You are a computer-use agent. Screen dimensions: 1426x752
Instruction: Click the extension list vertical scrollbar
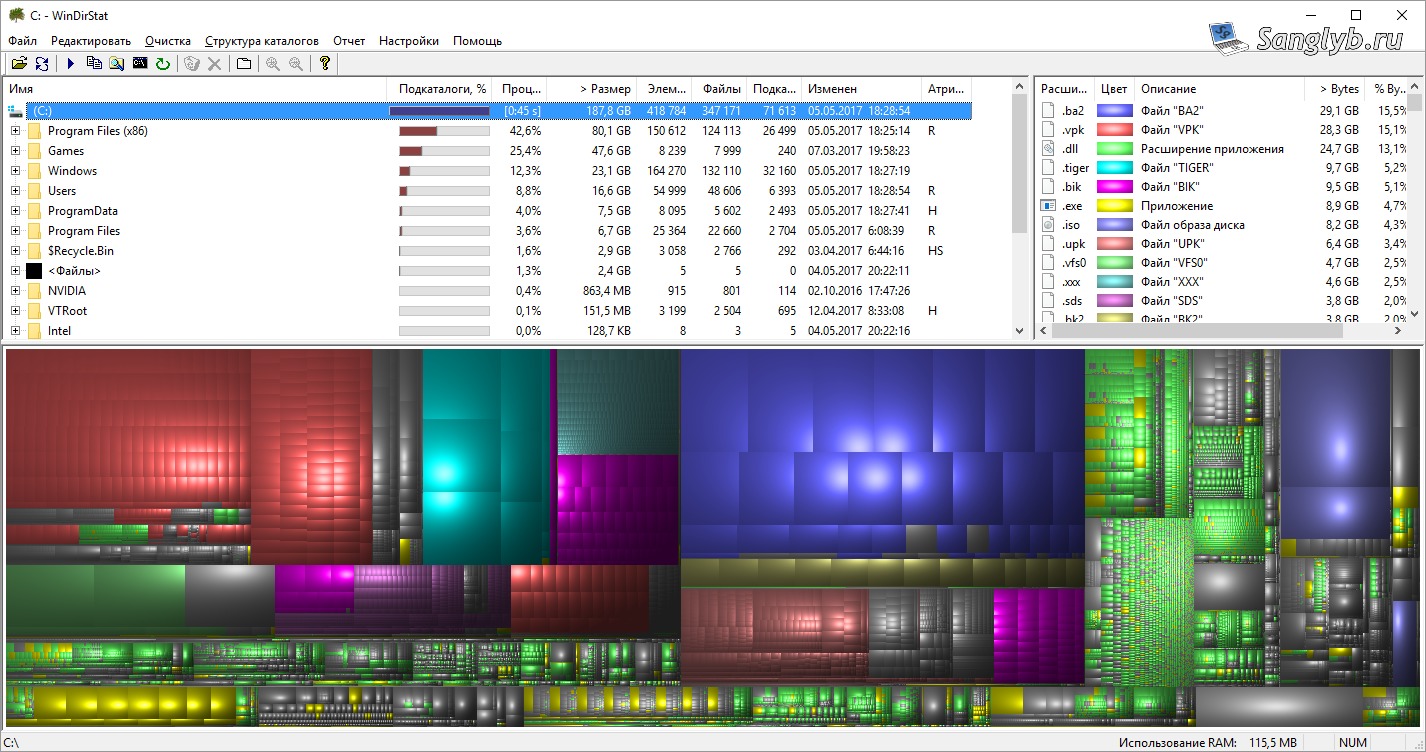click(x=1415, y=200)
